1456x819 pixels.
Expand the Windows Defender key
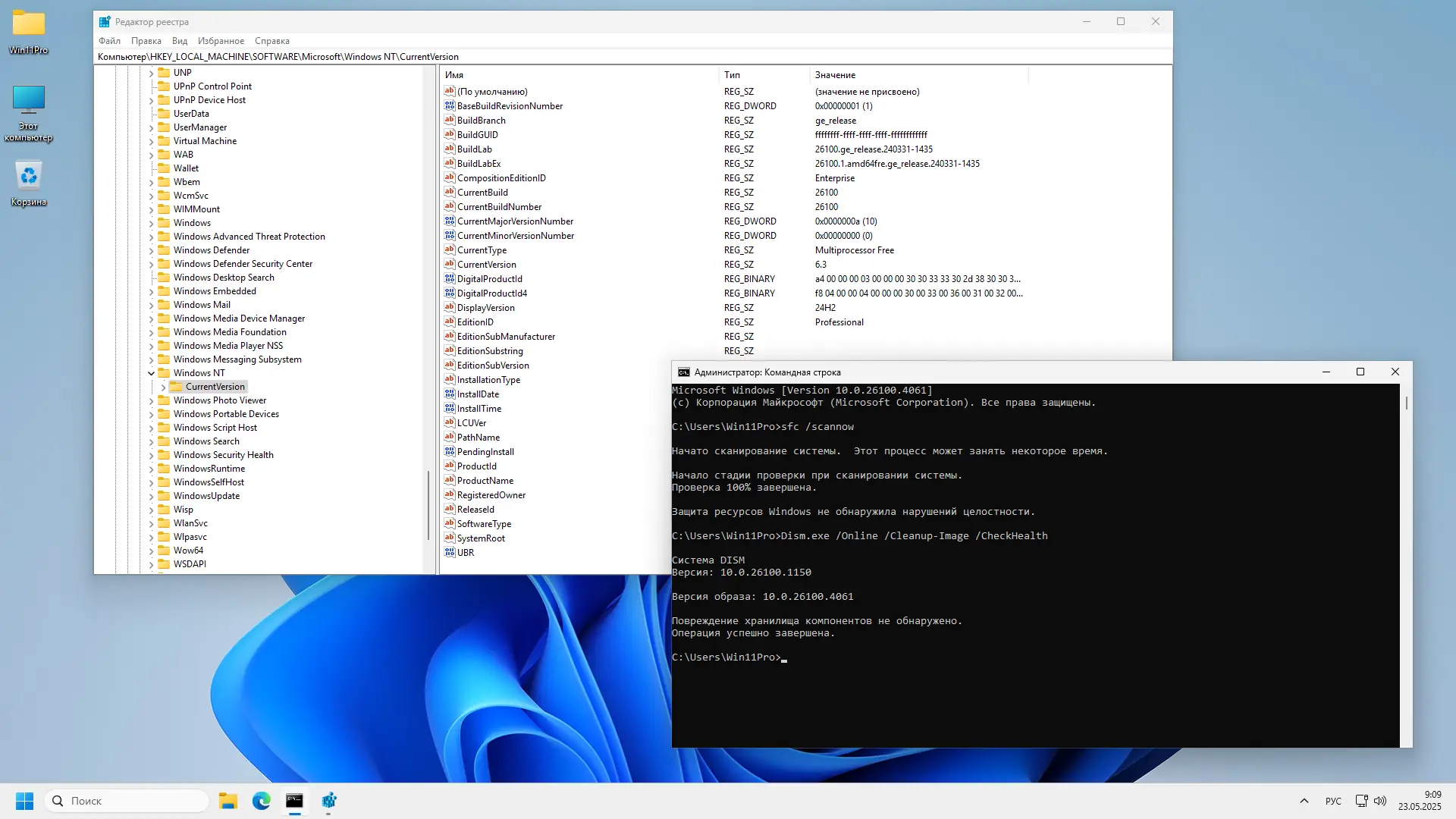pyautogui.click(x=151, y=250)
